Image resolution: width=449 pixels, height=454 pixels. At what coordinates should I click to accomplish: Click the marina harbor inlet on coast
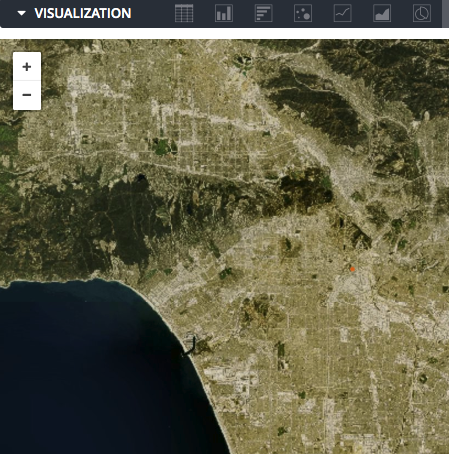click(x=189, y=345)
